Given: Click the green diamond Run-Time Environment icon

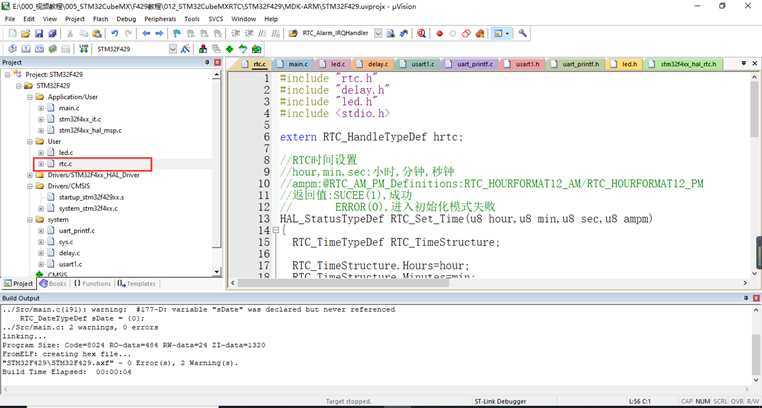Looking at the screenshot, I should pyautogui.click(x=229, y=49).
